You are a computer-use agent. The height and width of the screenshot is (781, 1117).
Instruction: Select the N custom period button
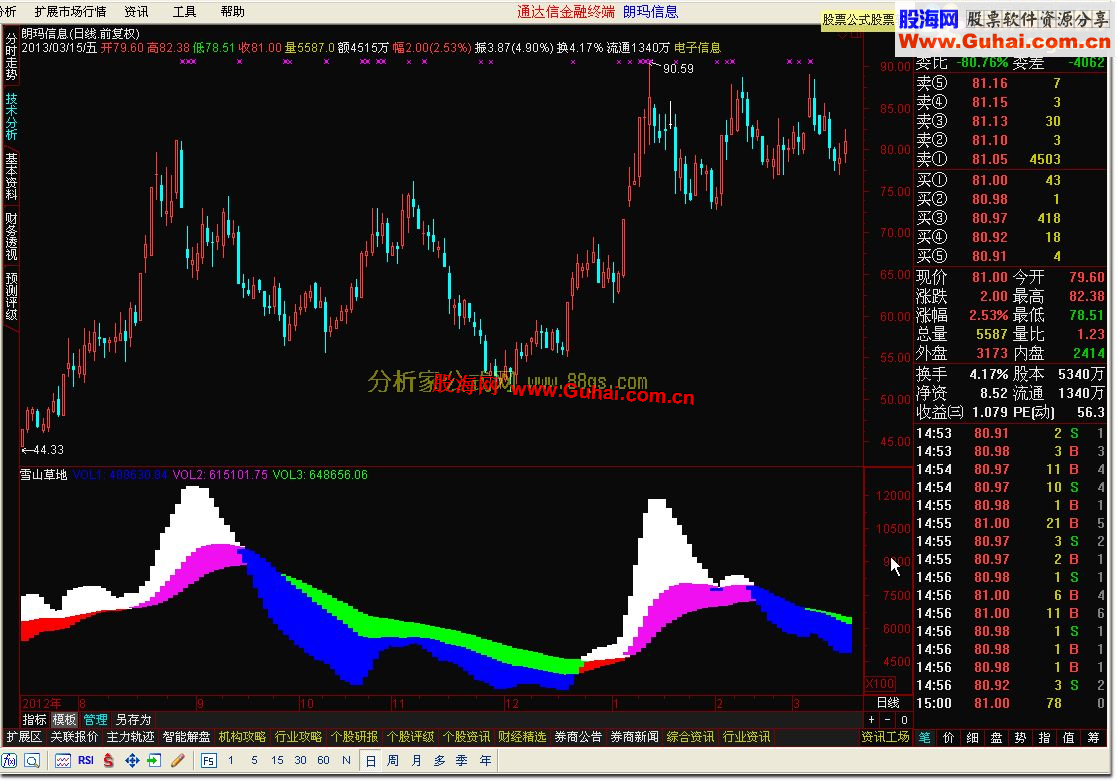pyautogui.click(x=346, y=760)
